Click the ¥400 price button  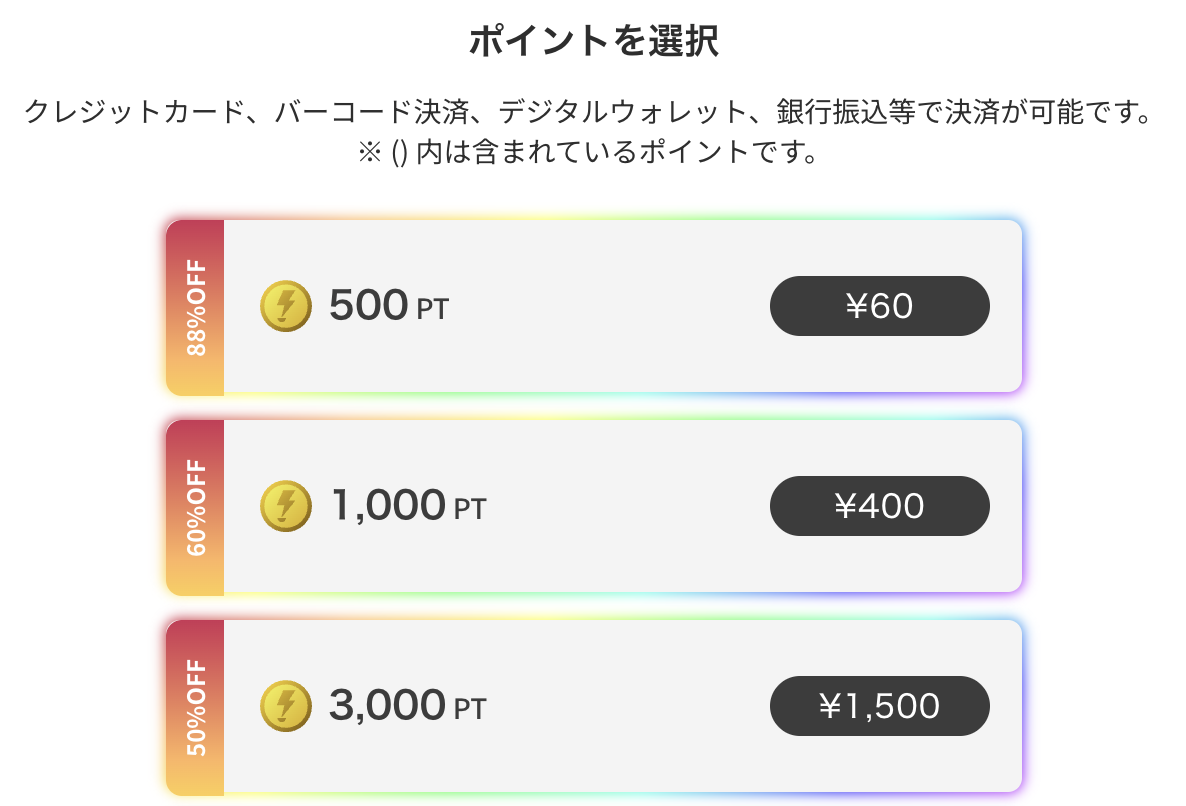[879, 506]
